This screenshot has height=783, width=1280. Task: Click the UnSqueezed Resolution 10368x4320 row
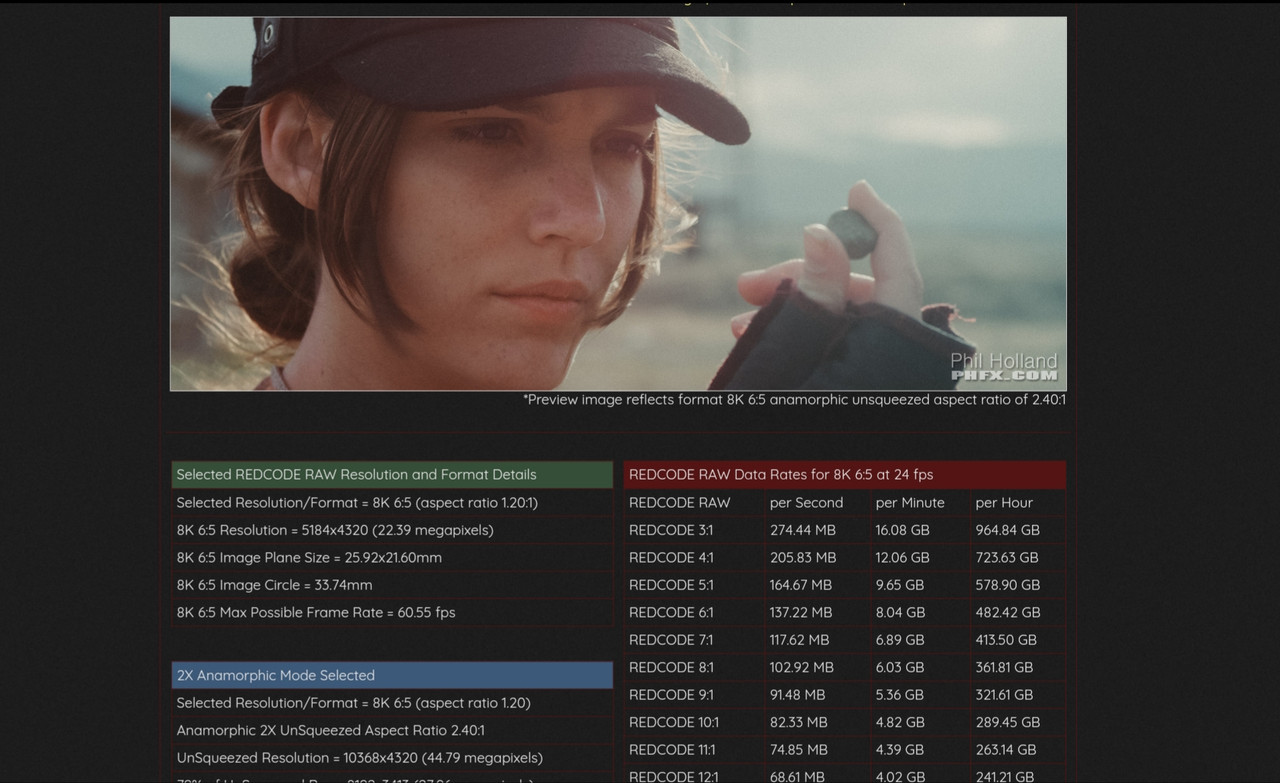click(392, 758)
